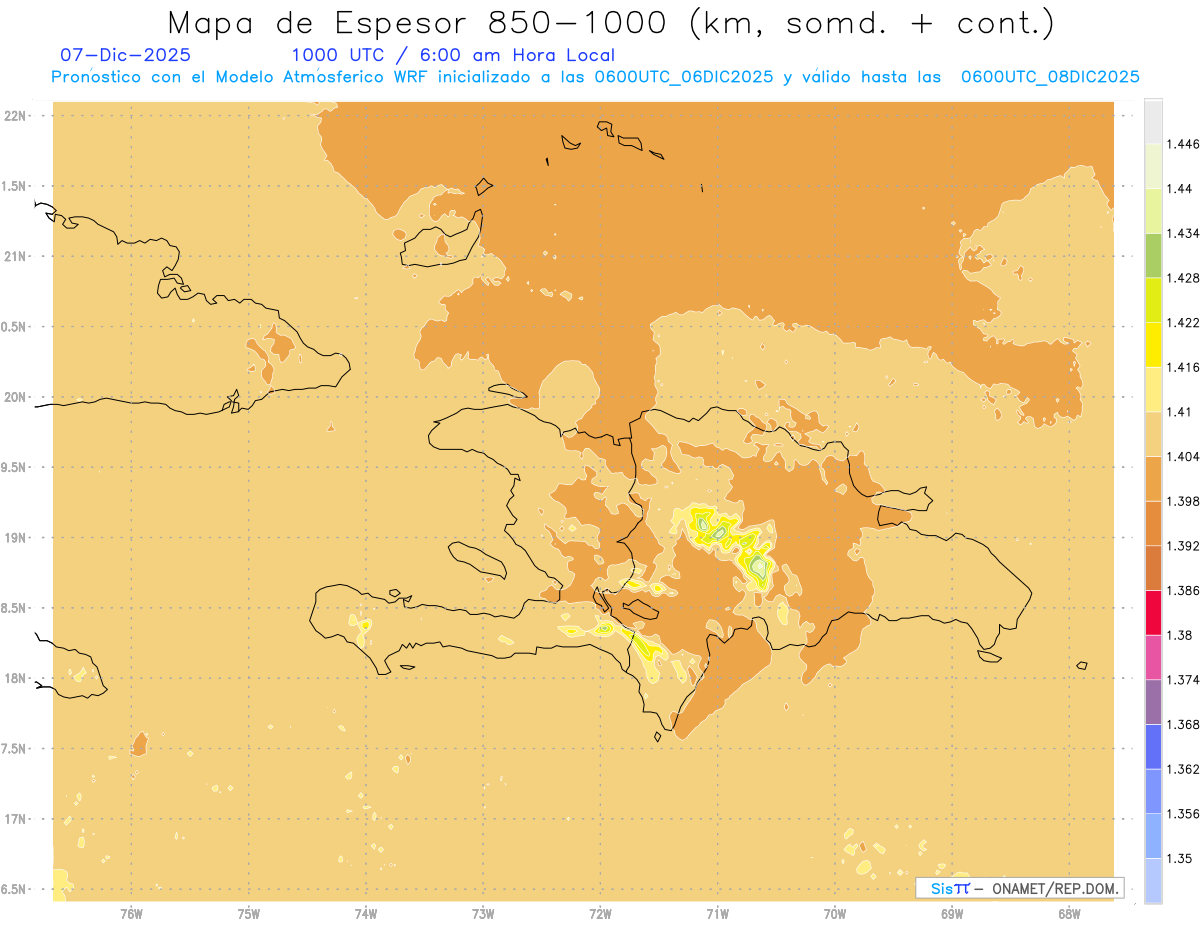Click the '1.362' colorbar value
1200x927 pixels.
(1183, 769)
